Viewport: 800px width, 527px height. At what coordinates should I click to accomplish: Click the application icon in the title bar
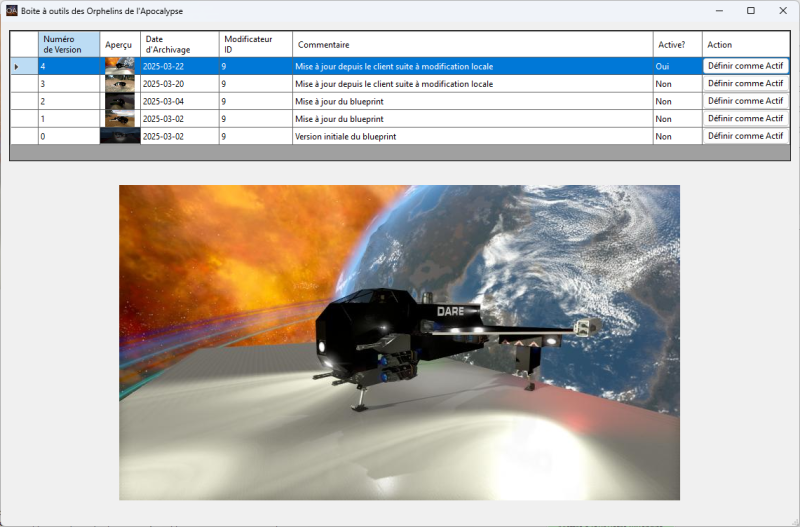point(12,11)
